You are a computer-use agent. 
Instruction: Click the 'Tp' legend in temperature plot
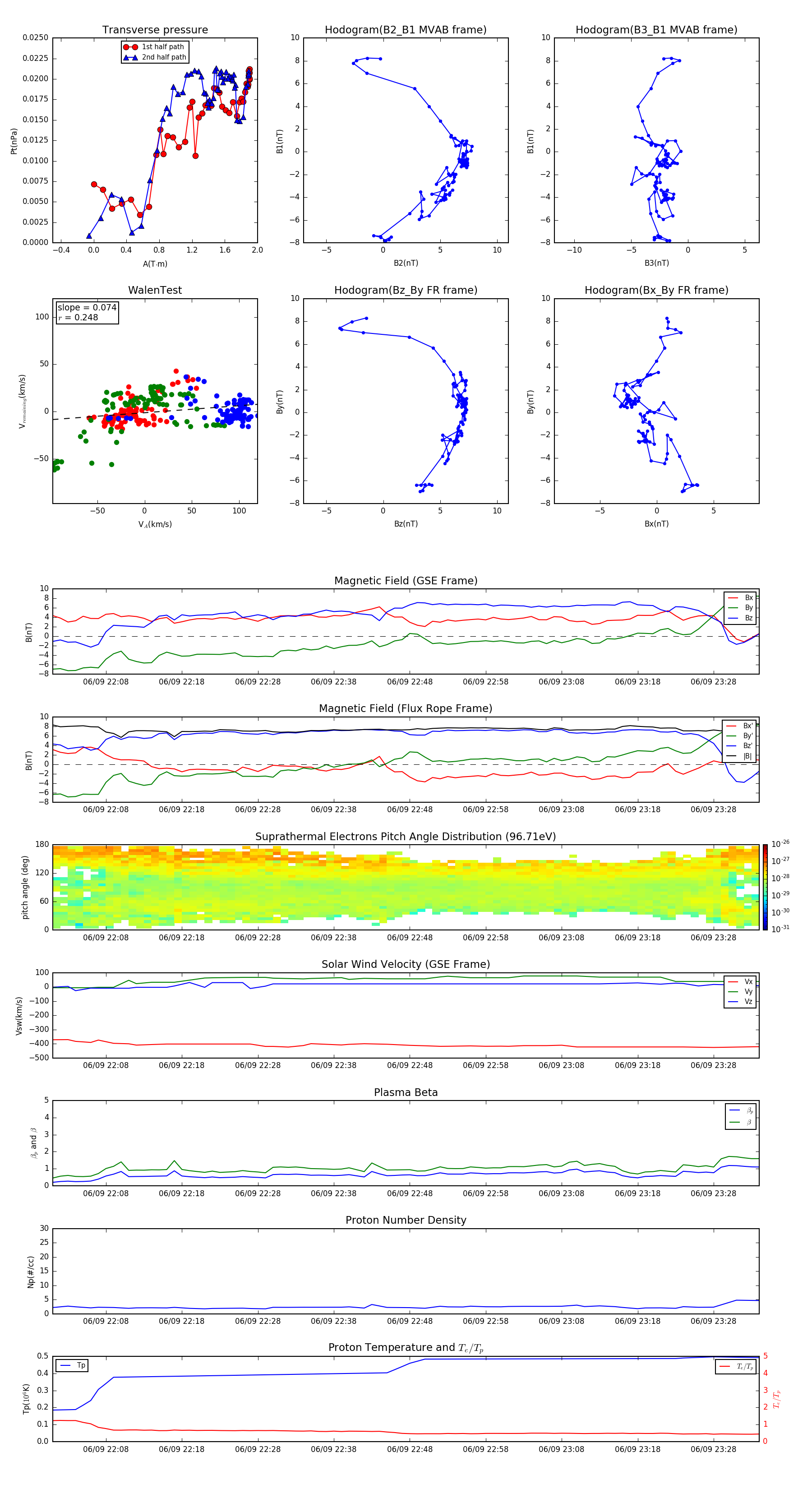coord(72,1365)
